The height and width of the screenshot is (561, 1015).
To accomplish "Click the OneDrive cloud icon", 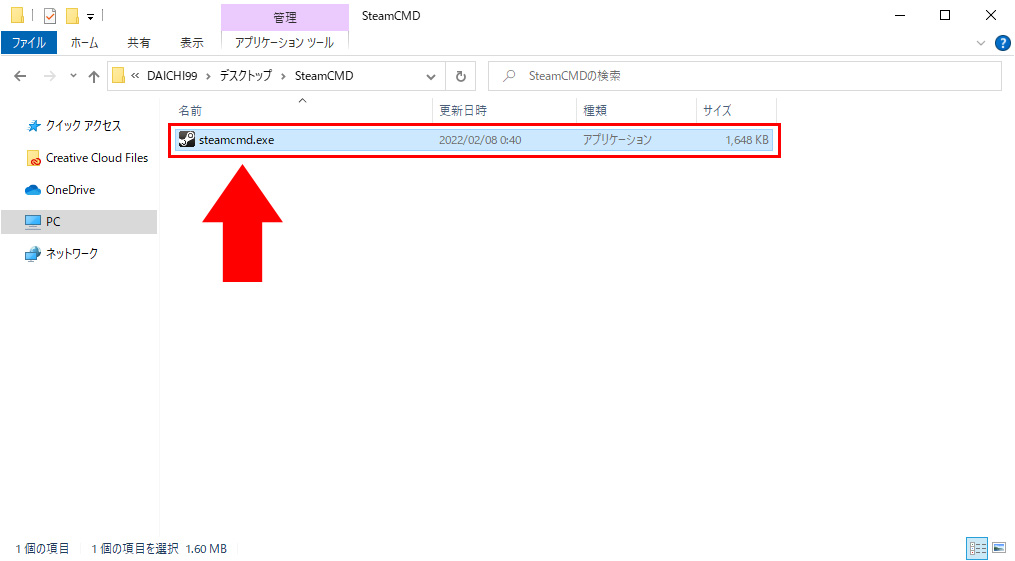I will [33, 190].
